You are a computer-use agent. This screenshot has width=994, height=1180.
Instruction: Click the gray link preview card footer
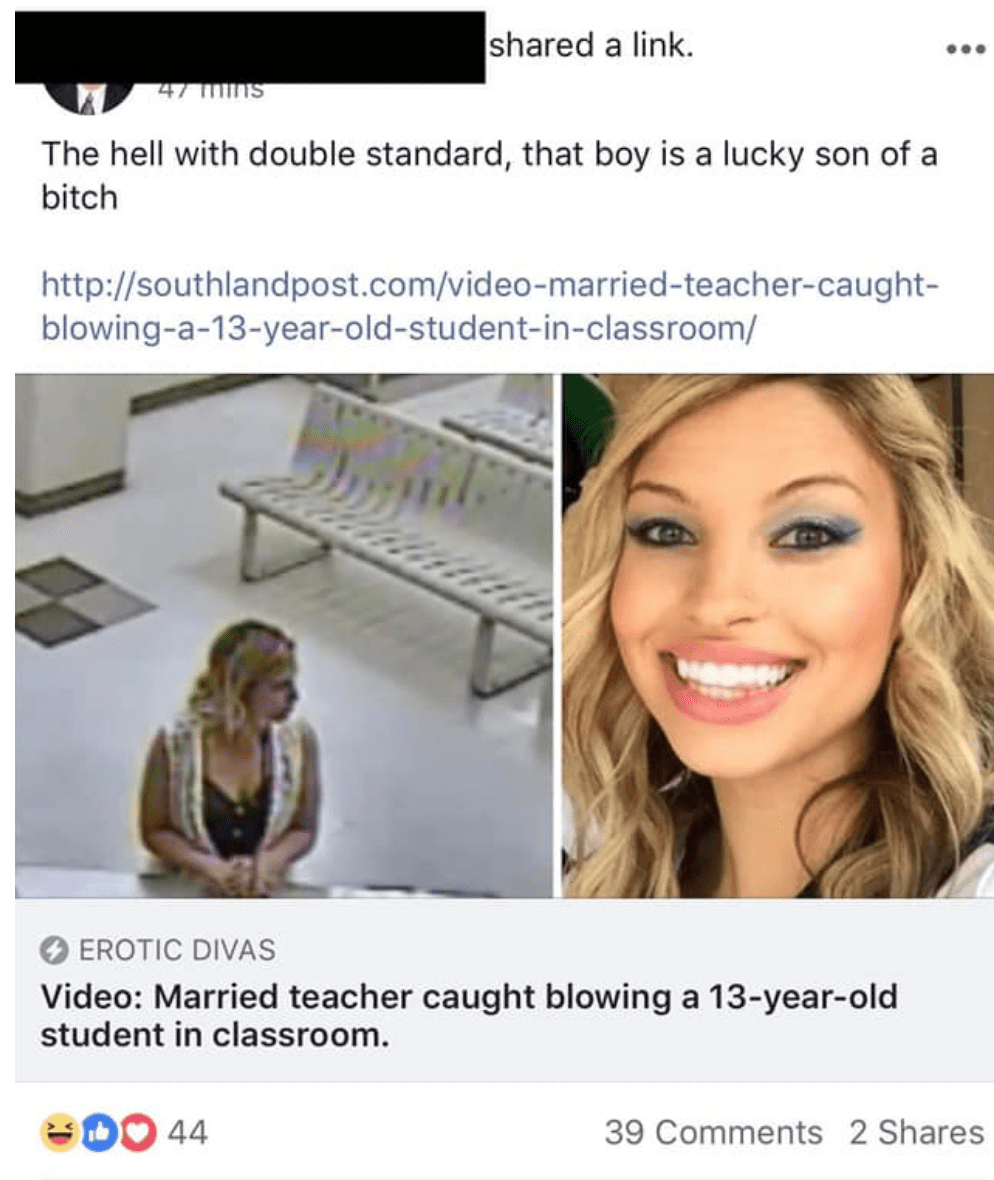[504, 990]
